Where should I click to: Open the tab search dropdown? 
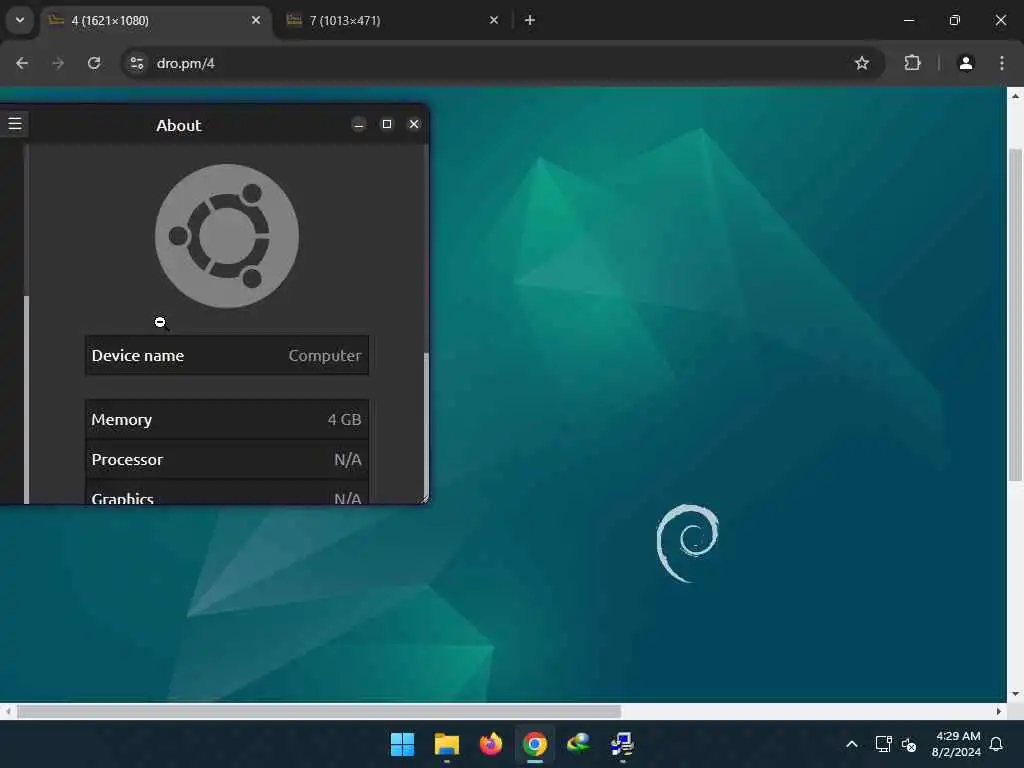tap(20, 20)
